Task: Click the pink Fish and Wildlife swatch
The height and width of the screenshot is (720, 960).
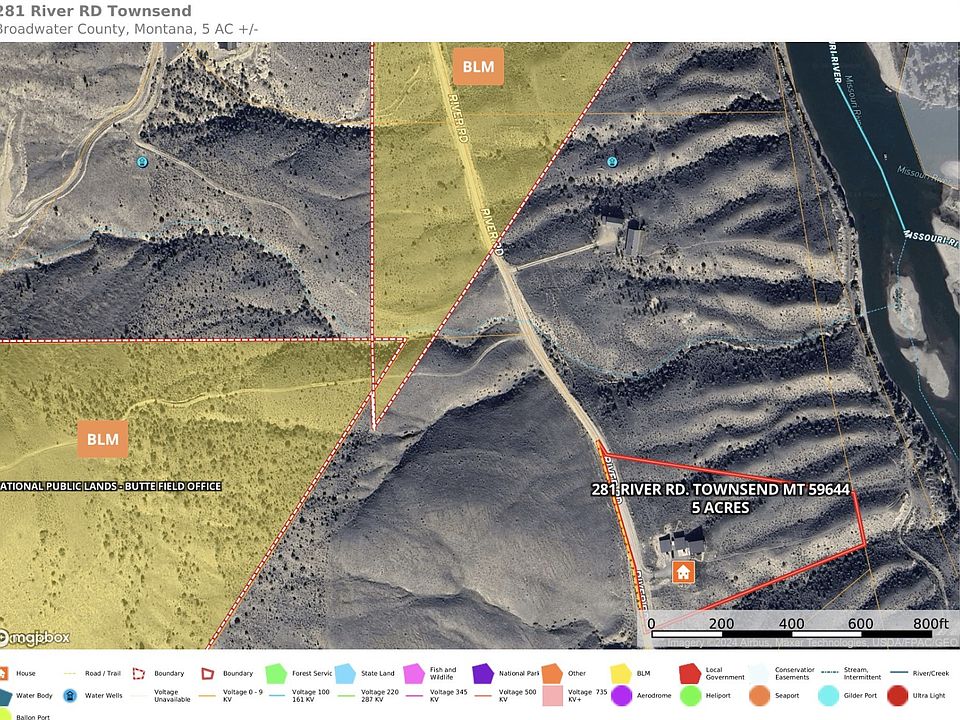Action: (414, 674)
